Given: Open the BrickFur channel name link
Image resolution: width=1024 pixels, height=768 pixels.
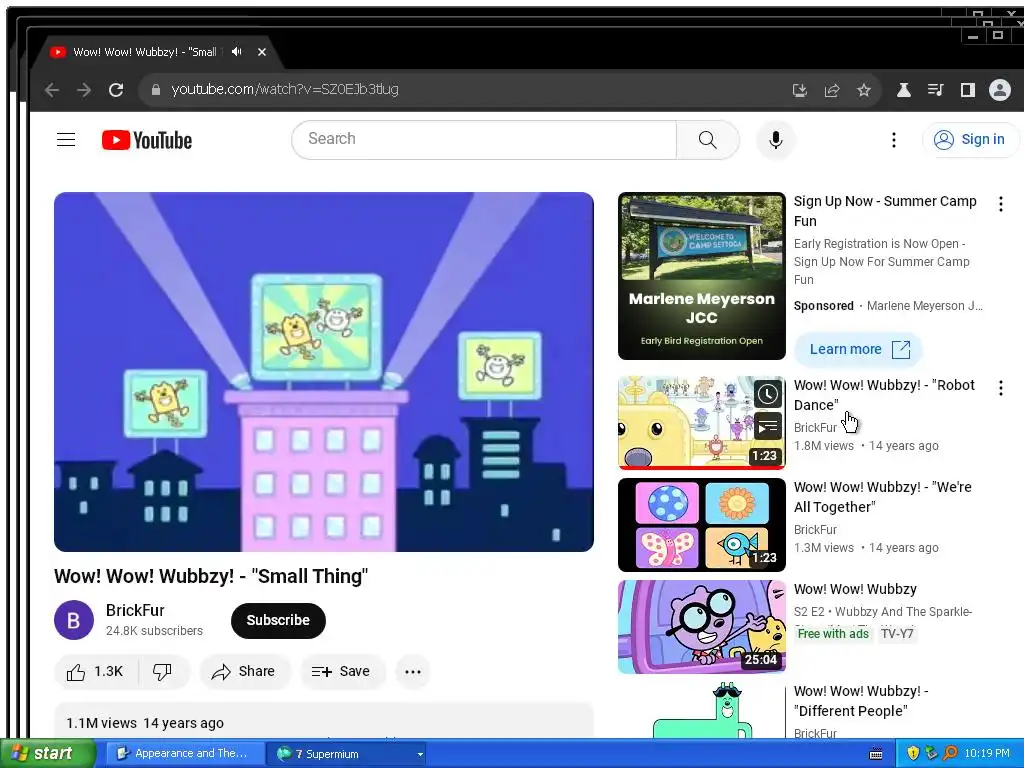Looking at the screenshot, I should [135, 611].
